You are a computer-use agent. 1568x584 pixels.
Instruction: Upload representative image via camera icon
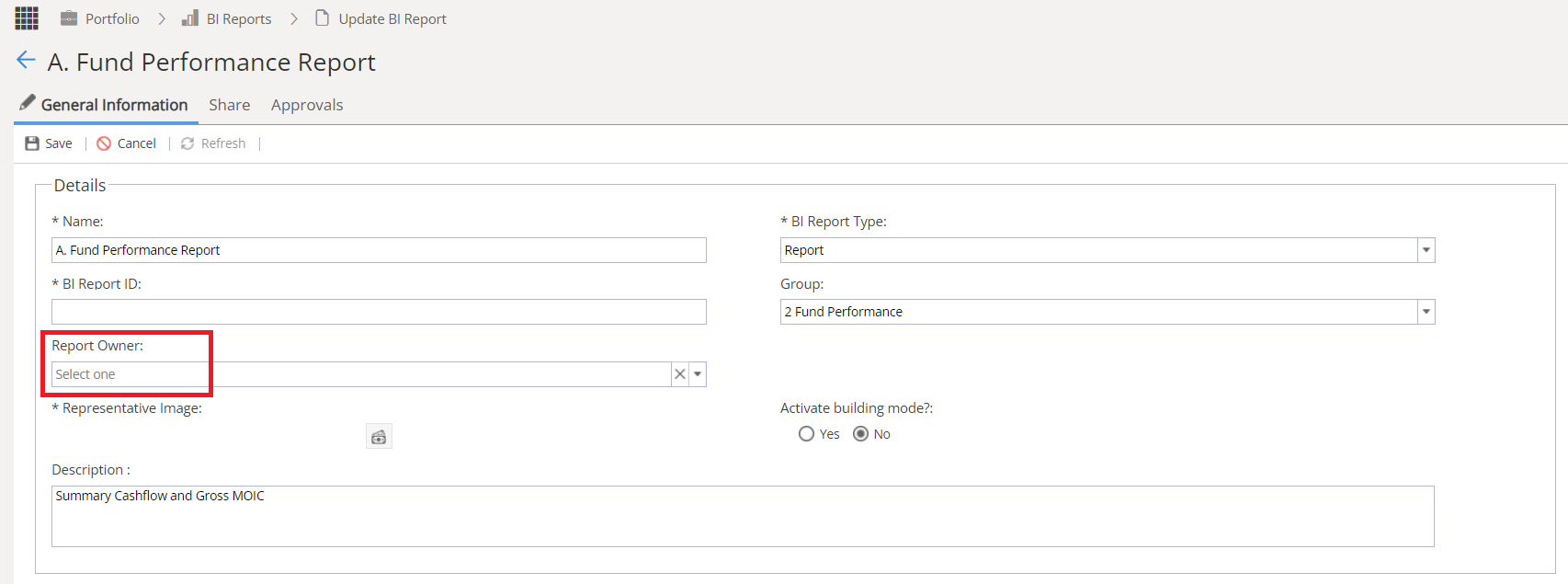(379, 437)
